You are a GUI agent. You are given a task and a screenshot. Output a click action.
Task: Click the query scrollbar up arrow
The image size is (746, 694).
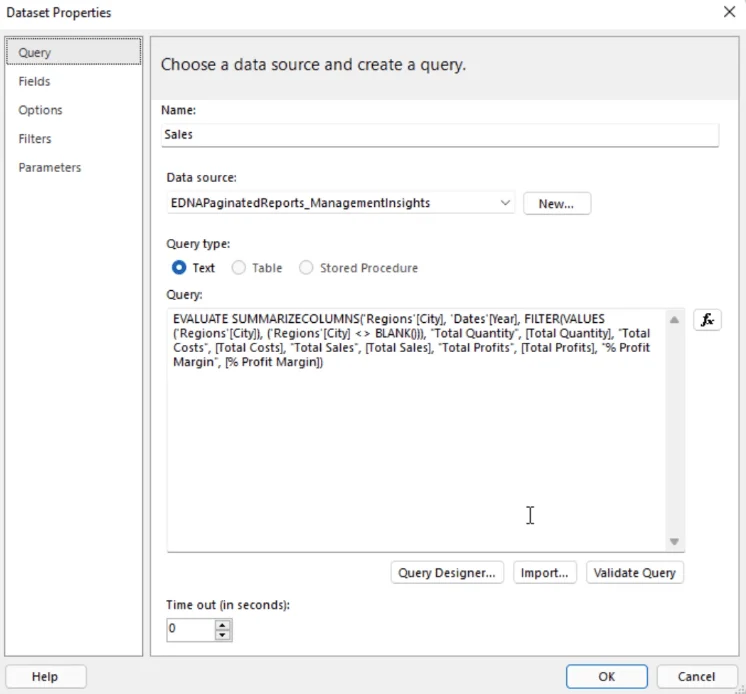[674, 320]
